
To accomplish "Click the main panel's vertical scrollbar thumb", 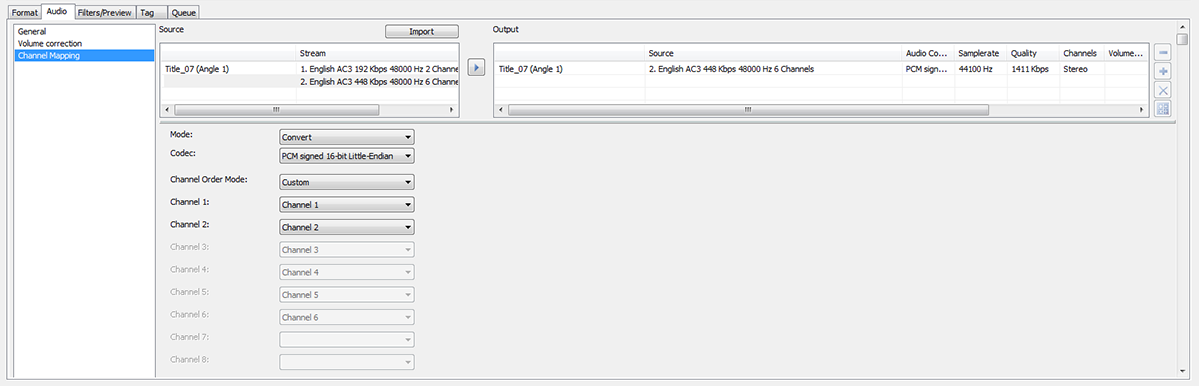I will [1183, 41].
